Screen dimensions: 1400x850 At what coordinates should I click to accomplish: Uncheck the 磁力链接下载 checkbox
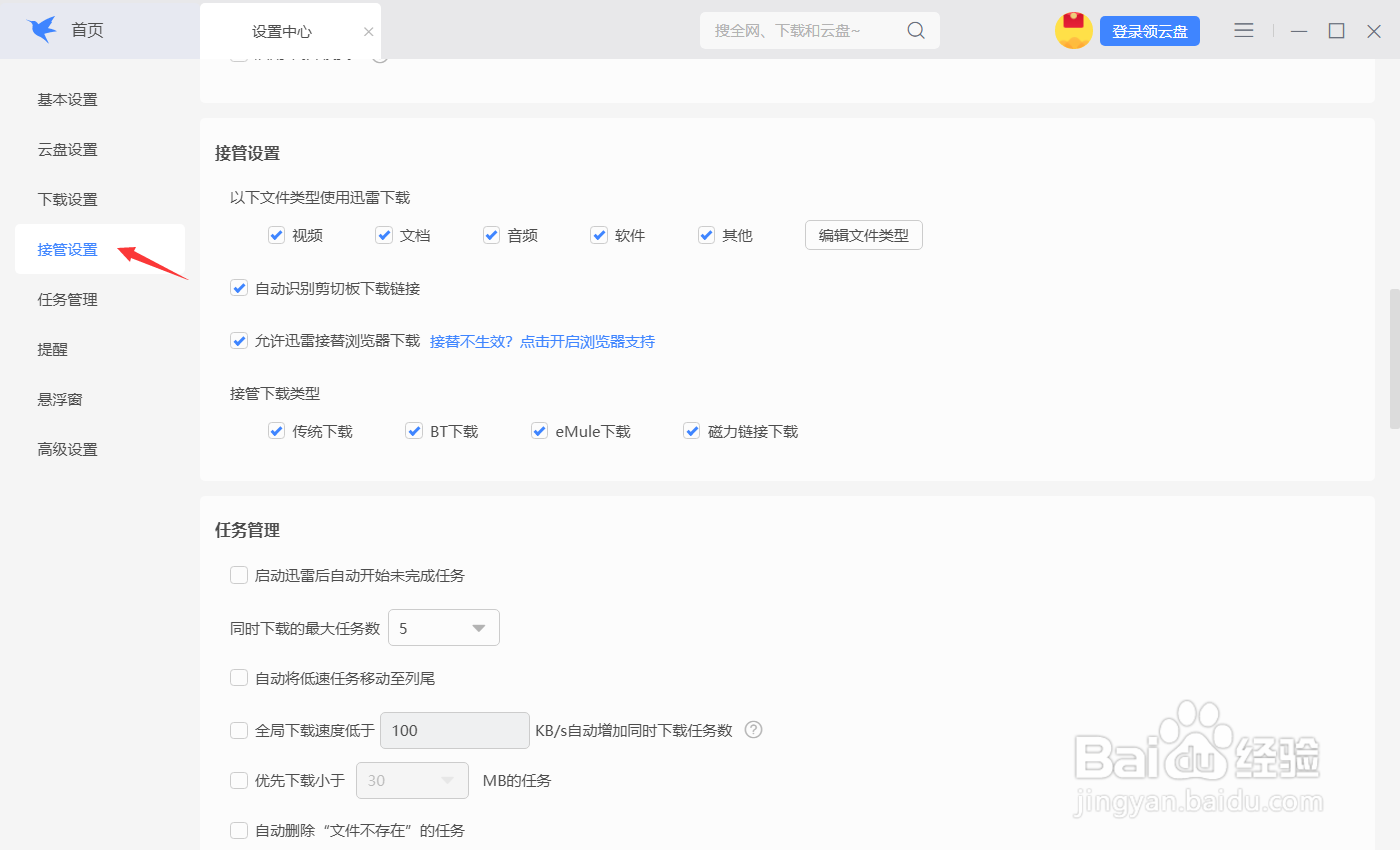(x=691, y=431)
